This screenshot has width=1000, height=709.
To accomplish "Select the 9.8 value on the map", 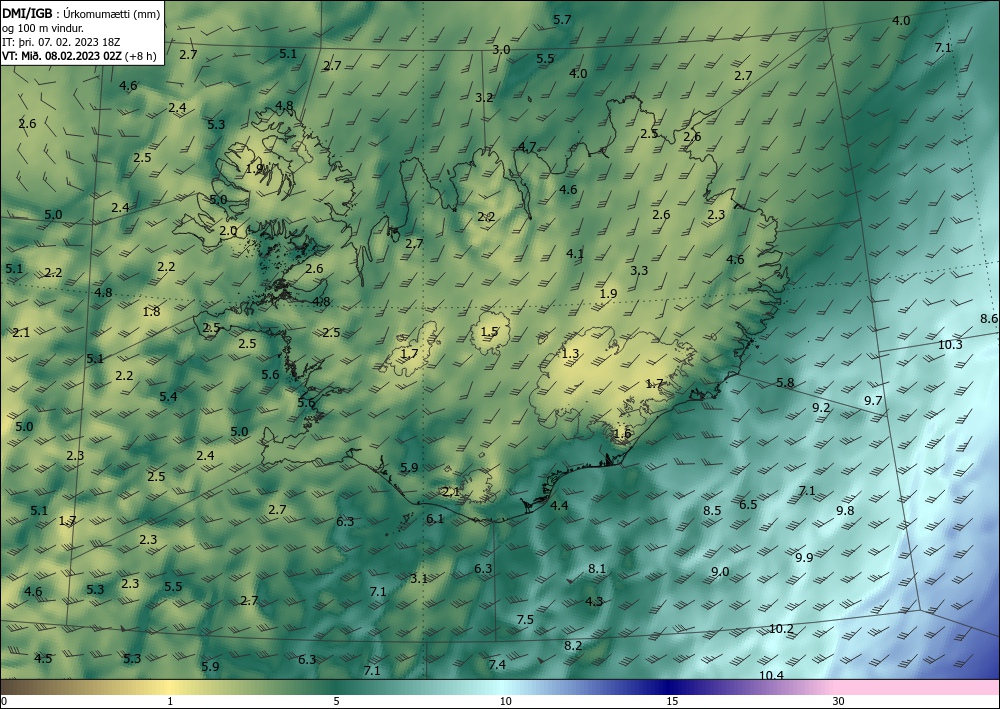I will [x=845, y=511].
